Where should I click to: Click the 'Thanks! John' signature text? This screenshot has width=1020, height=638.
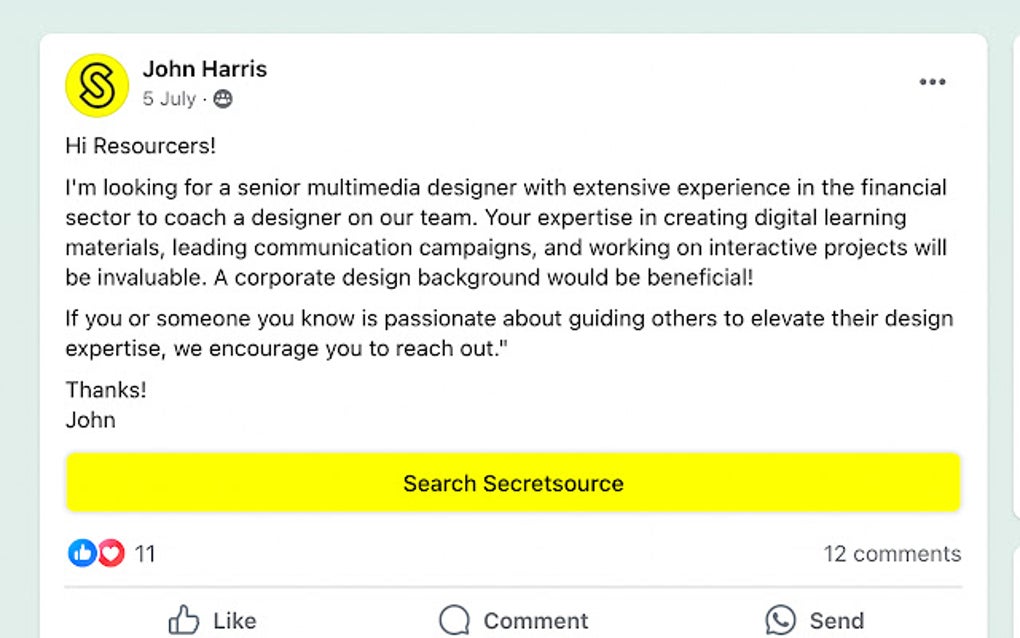(106, 404)
